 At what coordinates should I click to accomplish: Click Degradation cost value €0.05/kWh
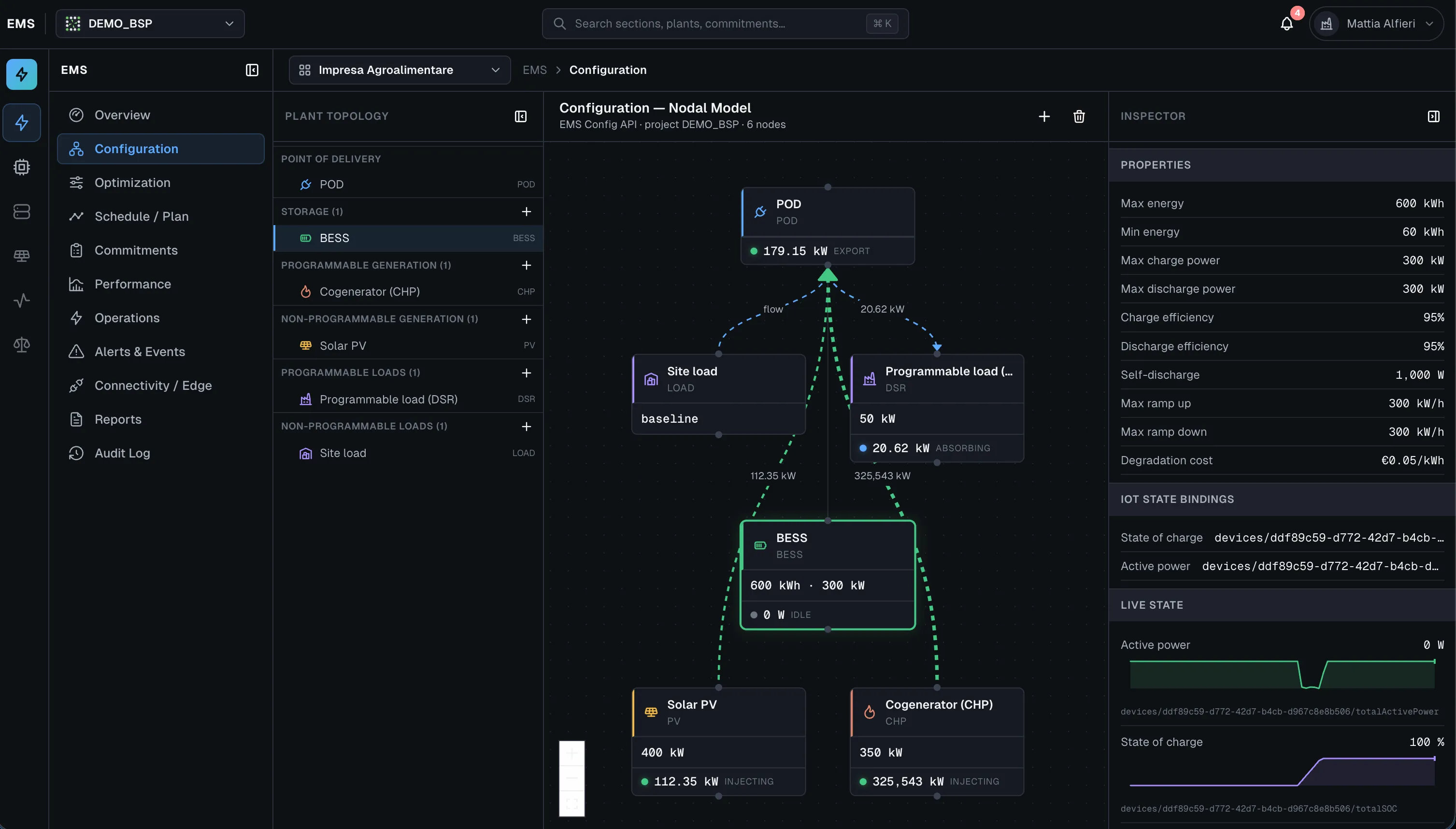point(1412,460)
